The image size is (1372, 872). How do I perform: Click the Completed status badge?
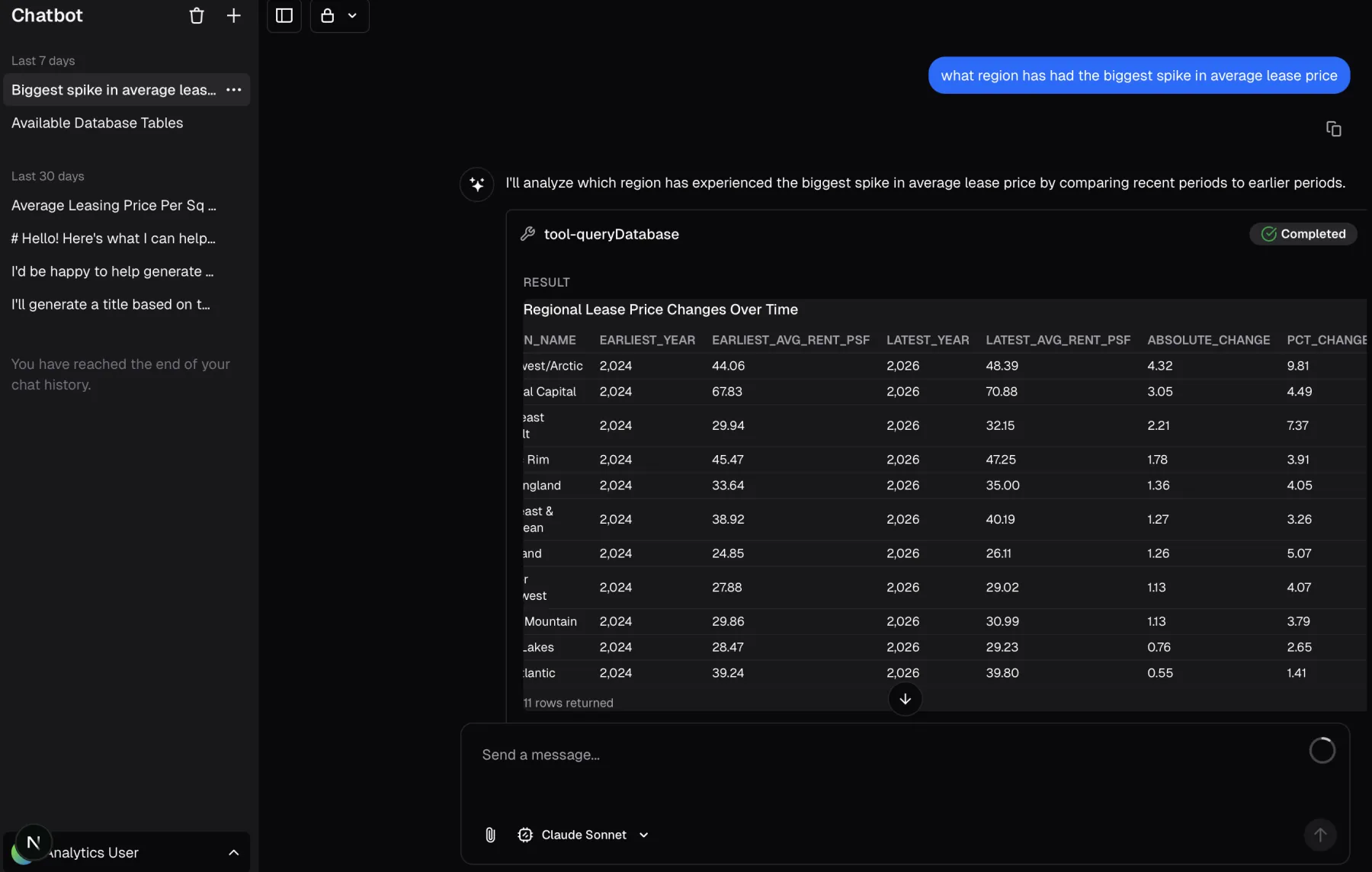[1303, 234]
